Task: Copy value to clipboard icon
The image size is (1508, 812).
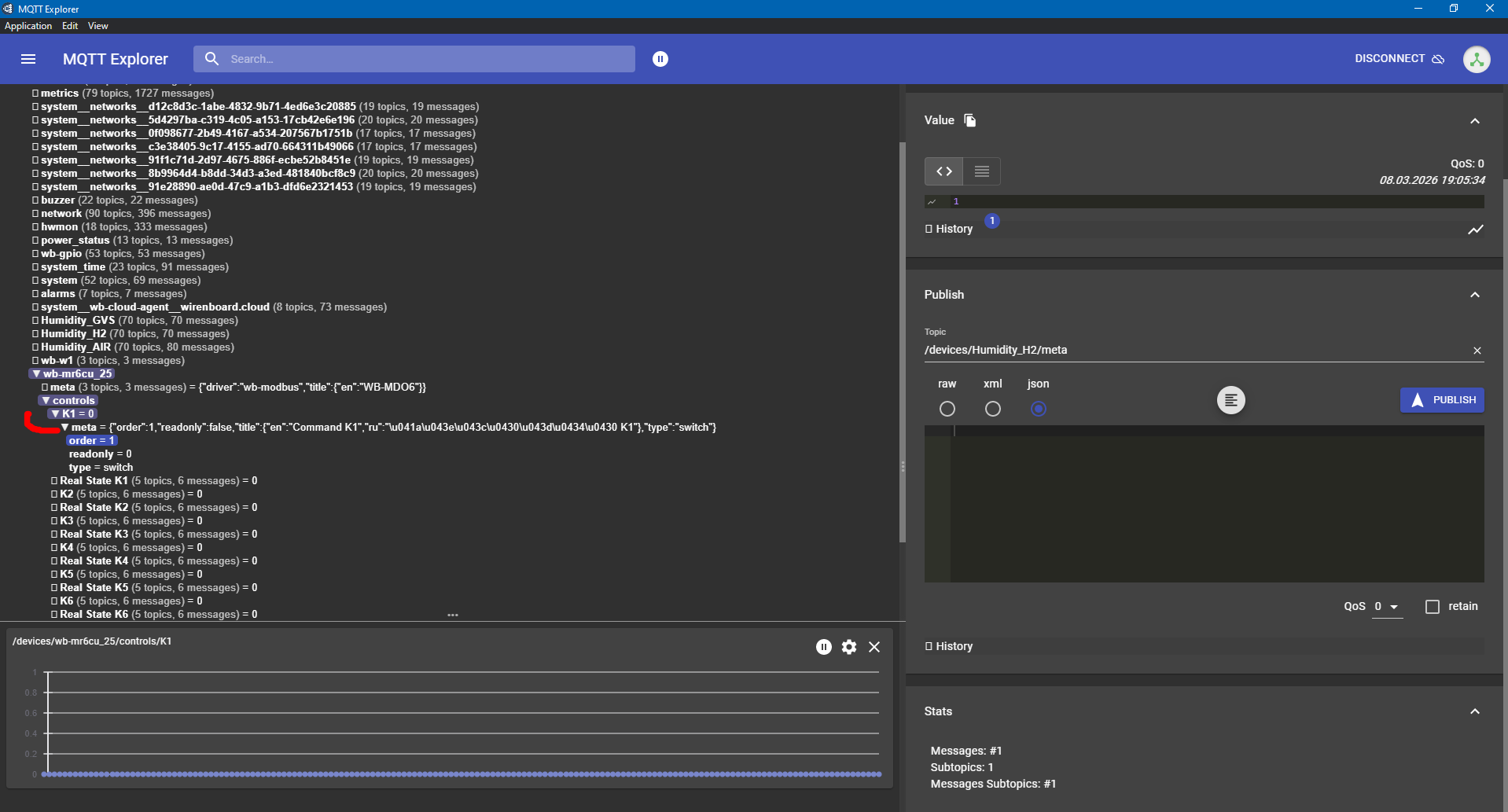Action: 970,120
